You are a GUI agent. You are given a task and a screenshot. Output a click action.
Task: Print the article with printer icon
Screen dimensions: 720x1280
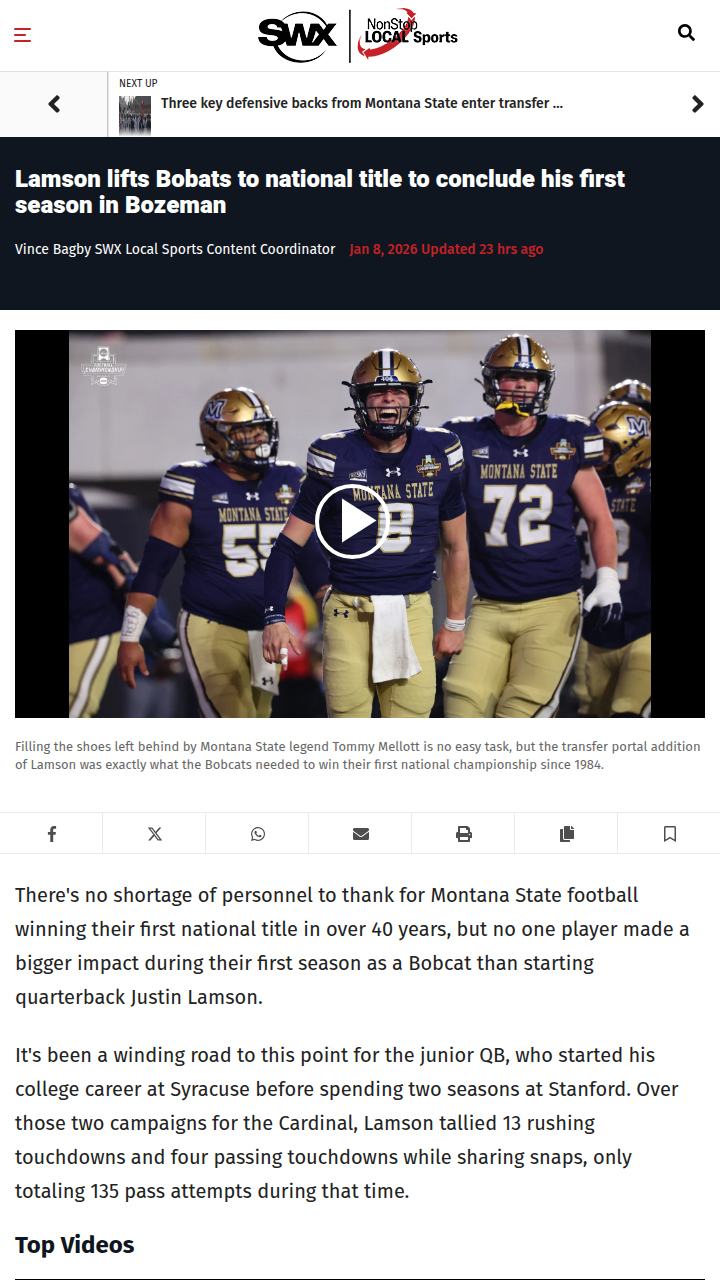[463, 833]
